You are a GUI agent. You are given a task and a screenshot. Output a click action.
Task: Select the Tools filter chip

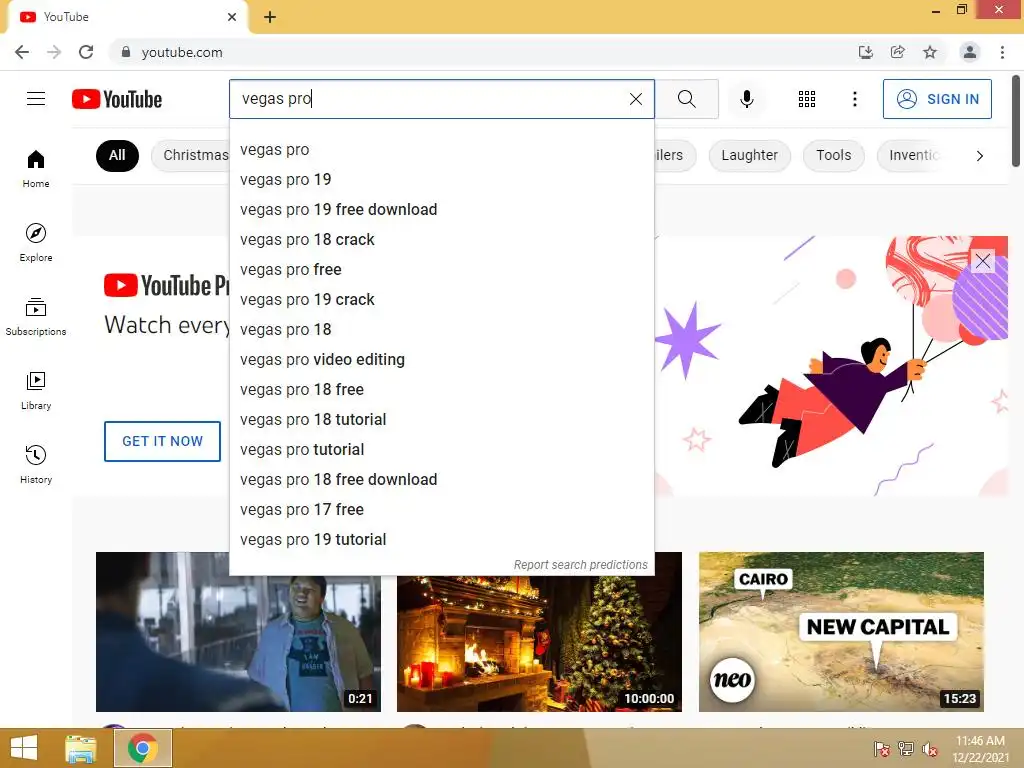(834, 155)
